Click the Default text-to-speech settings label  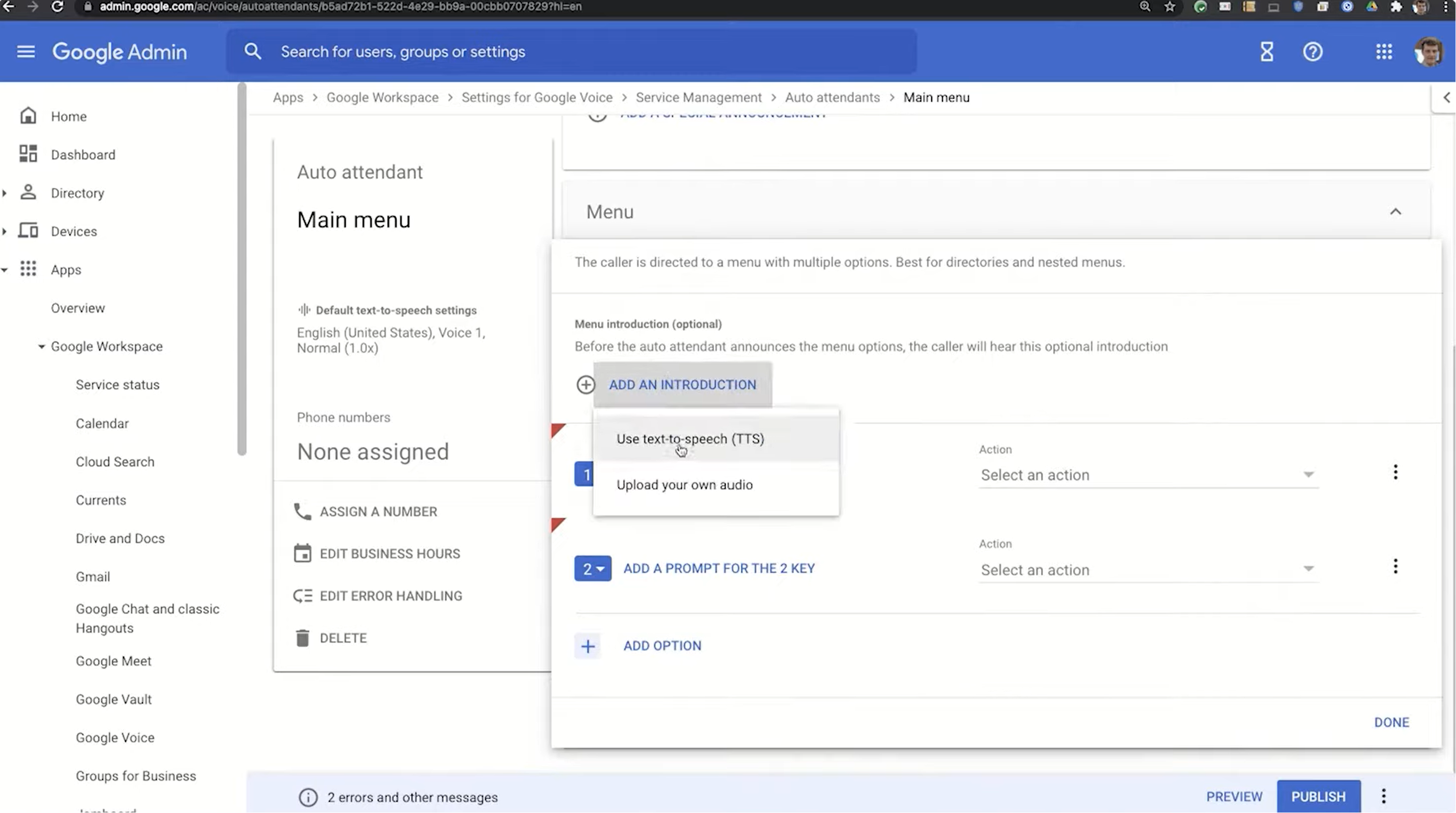(396, 310)
